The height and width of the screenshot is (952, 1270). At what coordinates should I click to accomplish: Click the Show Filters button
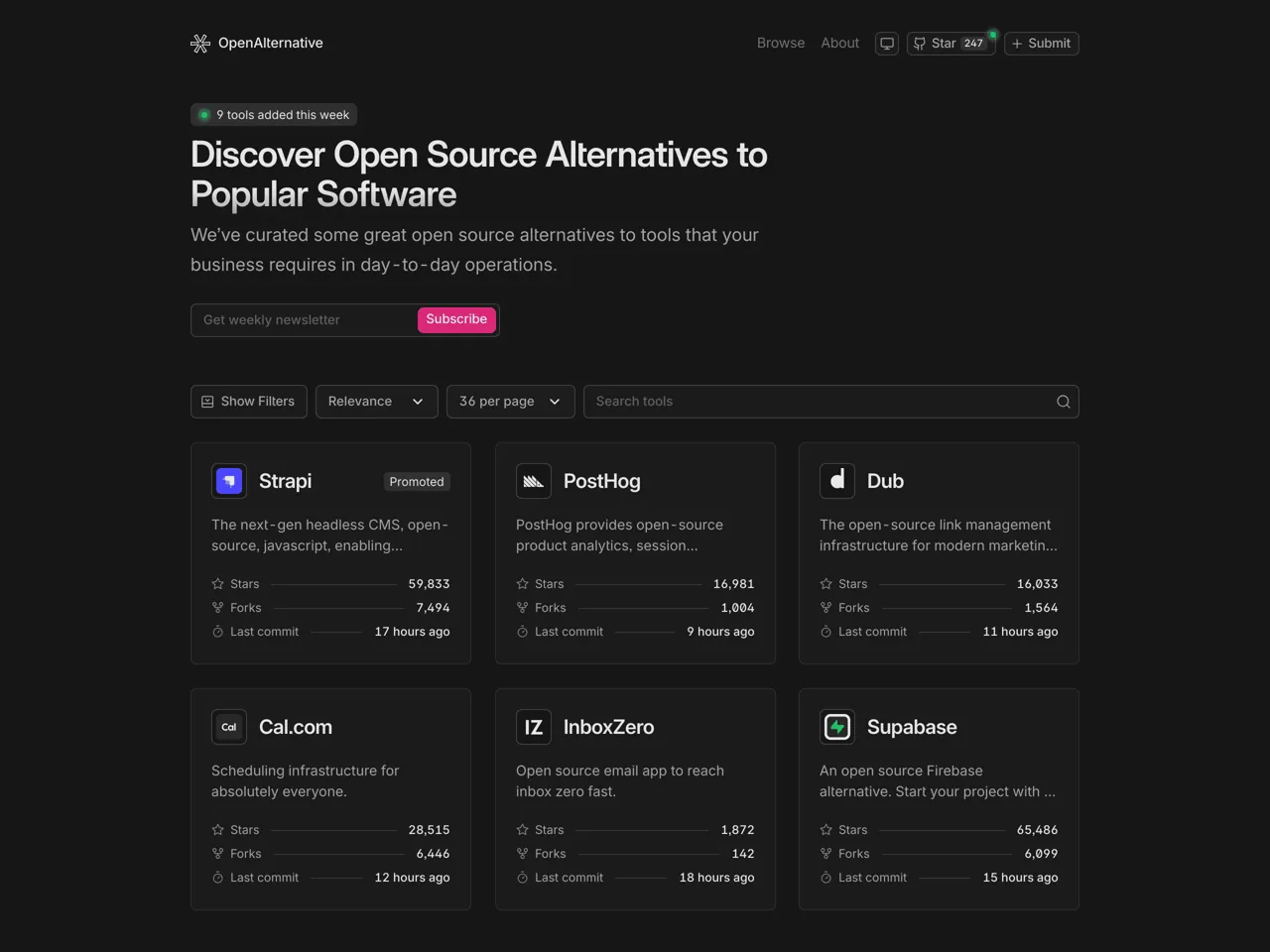pyautogui.click(x=249, y=402)
